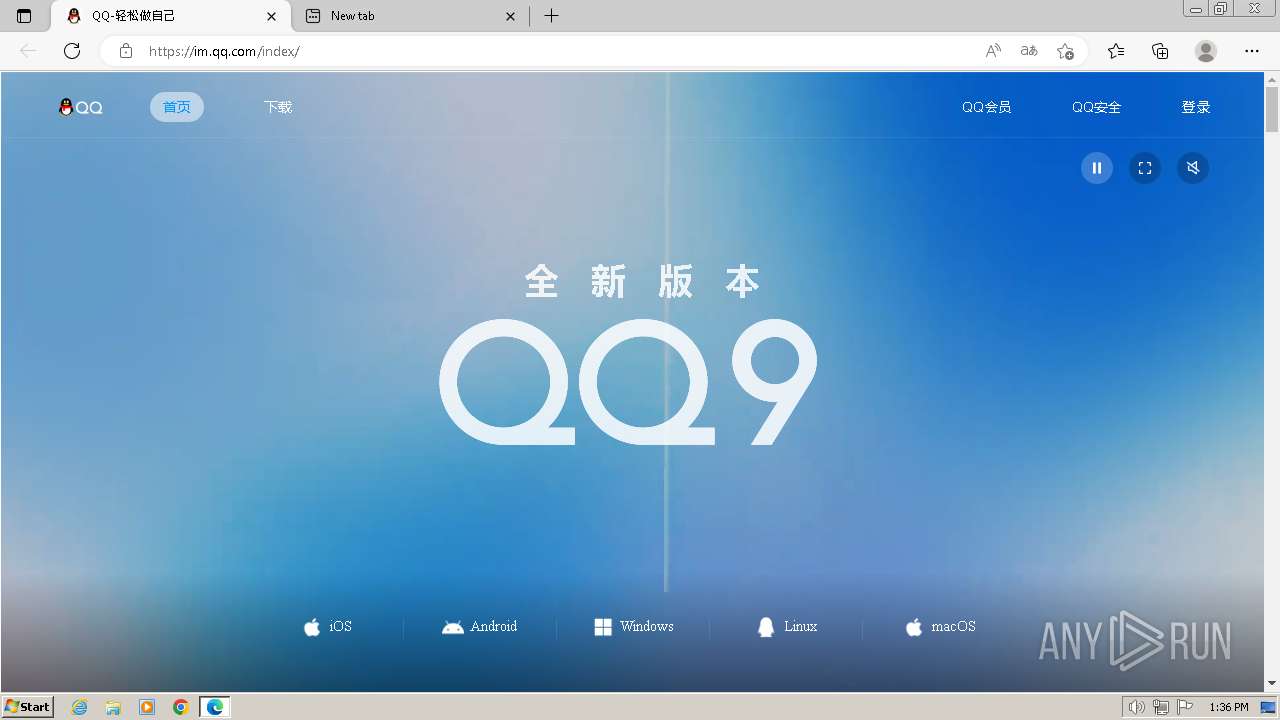Download QQ for Android
Image resolution: width=1280 pixels, height=720 pixels.
[x=480, y=627]
